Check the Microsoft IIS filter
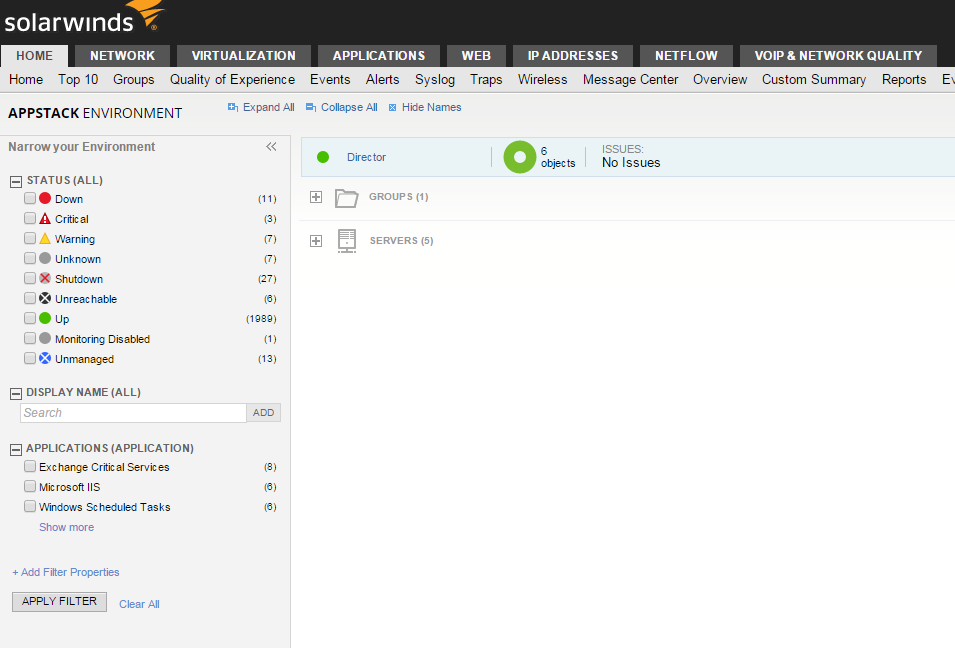The image size is (955, 648). point(30,486)
